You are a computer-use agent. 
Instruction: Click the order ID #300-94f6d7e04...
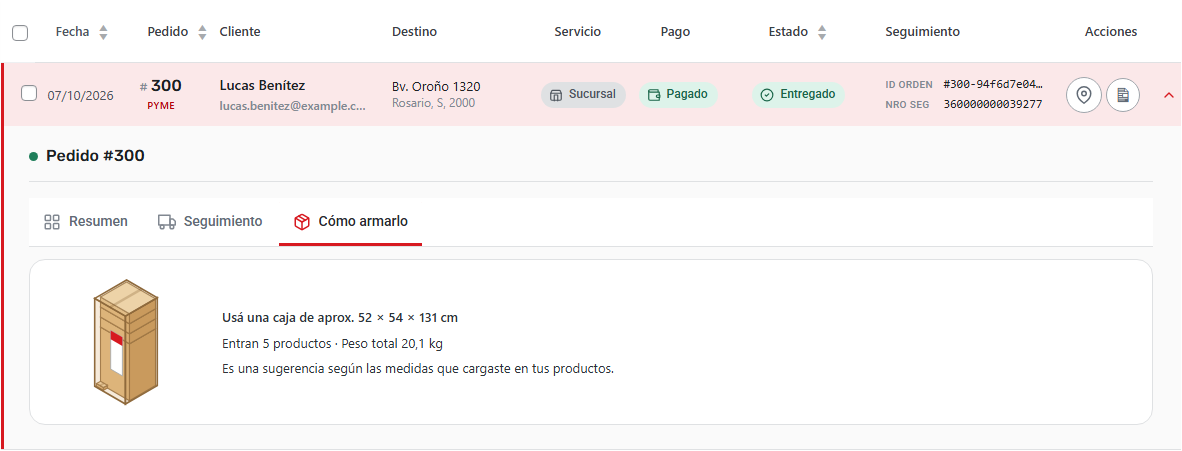tap(993, 84)
